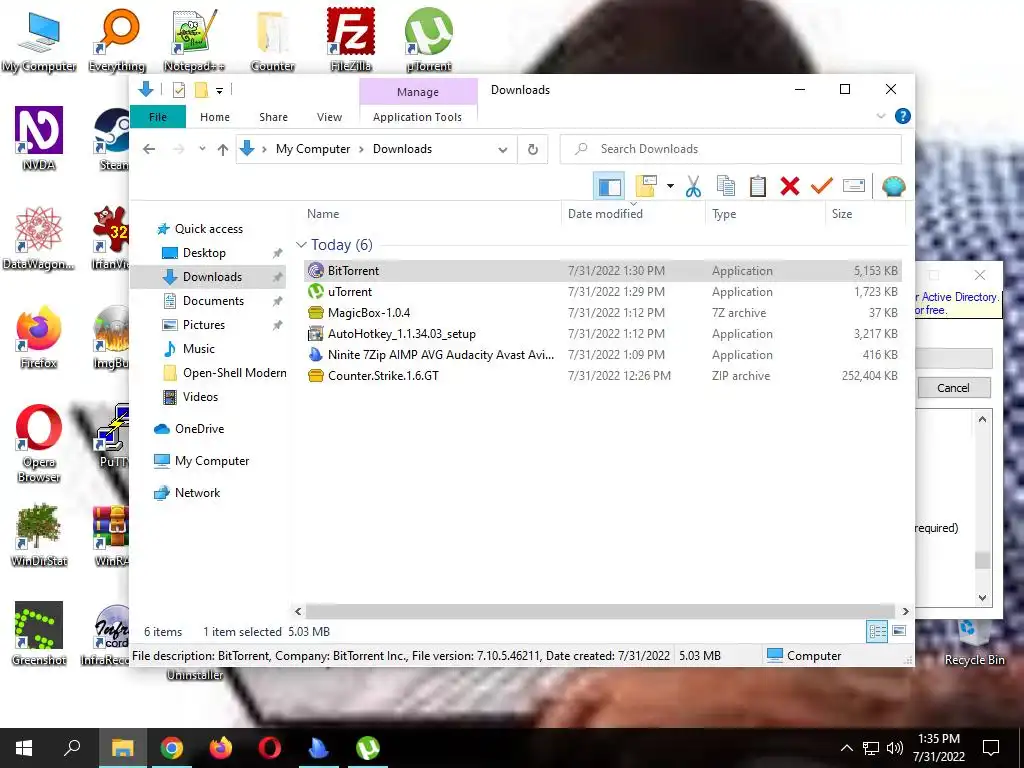
Task: Click the Copy icon in toolbar
Action: coord(726,187)
